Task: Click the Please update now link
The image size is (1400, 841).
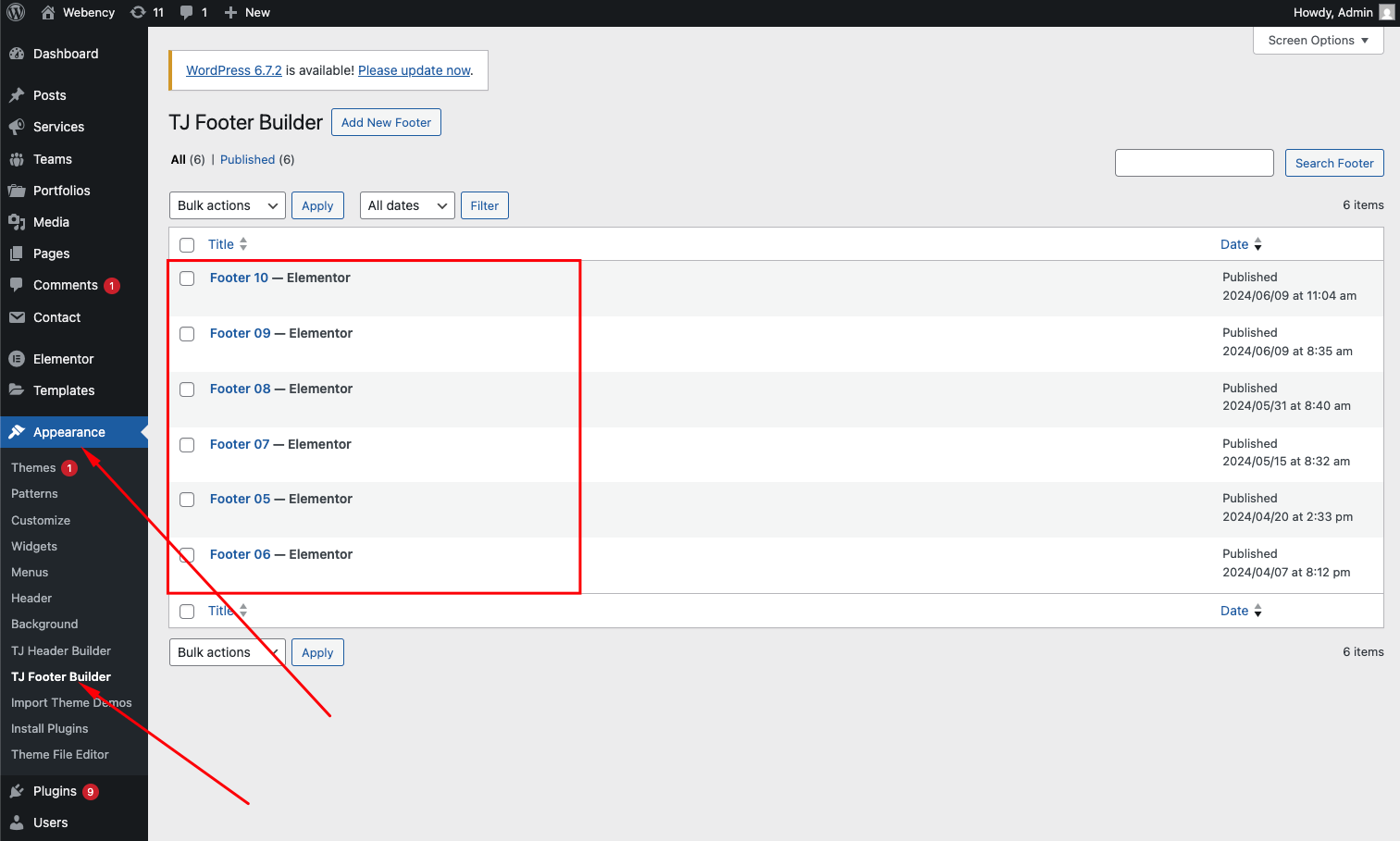Action: (x=415, y=70)
